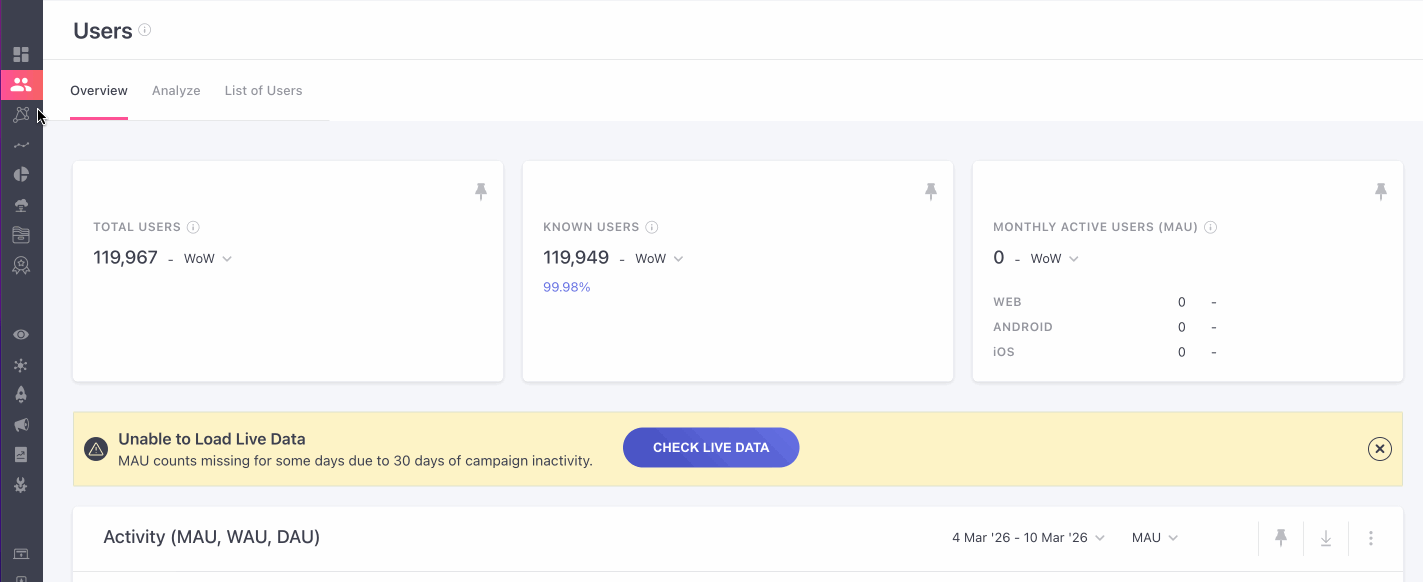Open date range 4 Mar '26 - 10 Mar '26
1423x582 pixels.
pyautogui.click(x=1028, y=538)
